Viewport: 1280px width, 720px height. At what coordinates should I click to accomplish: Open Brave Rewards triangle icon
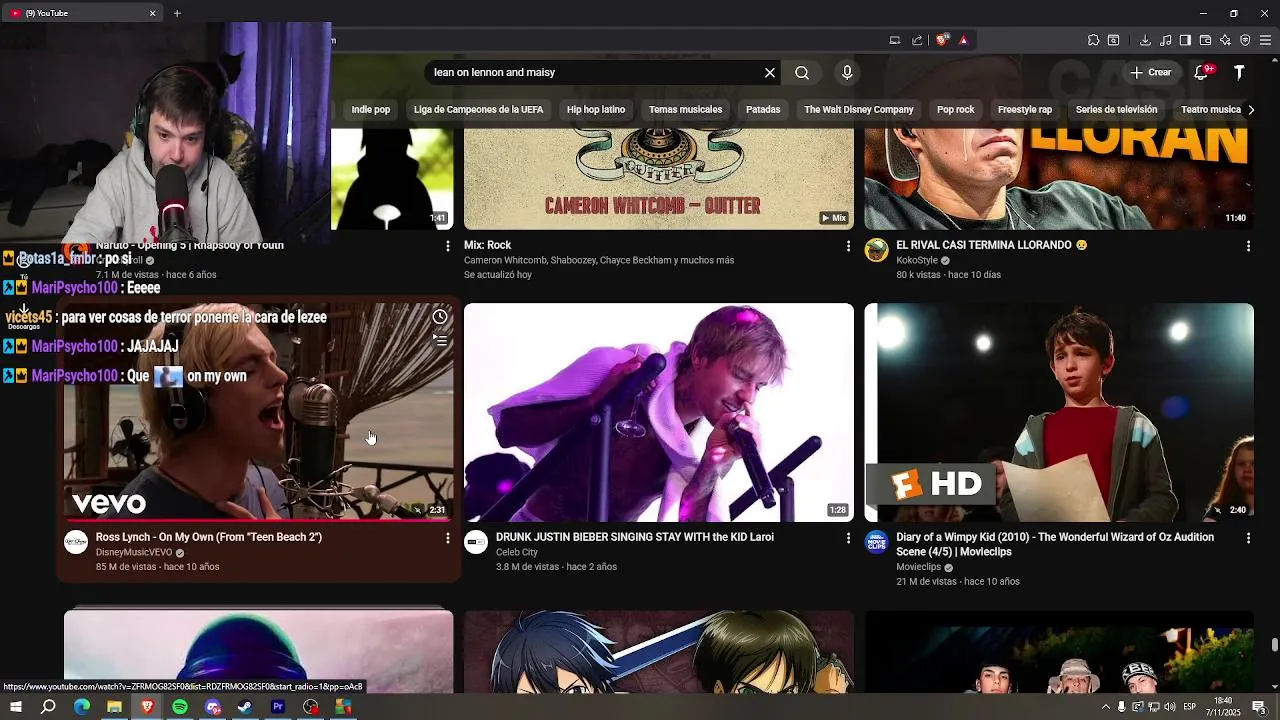click(x=963, y=40)
